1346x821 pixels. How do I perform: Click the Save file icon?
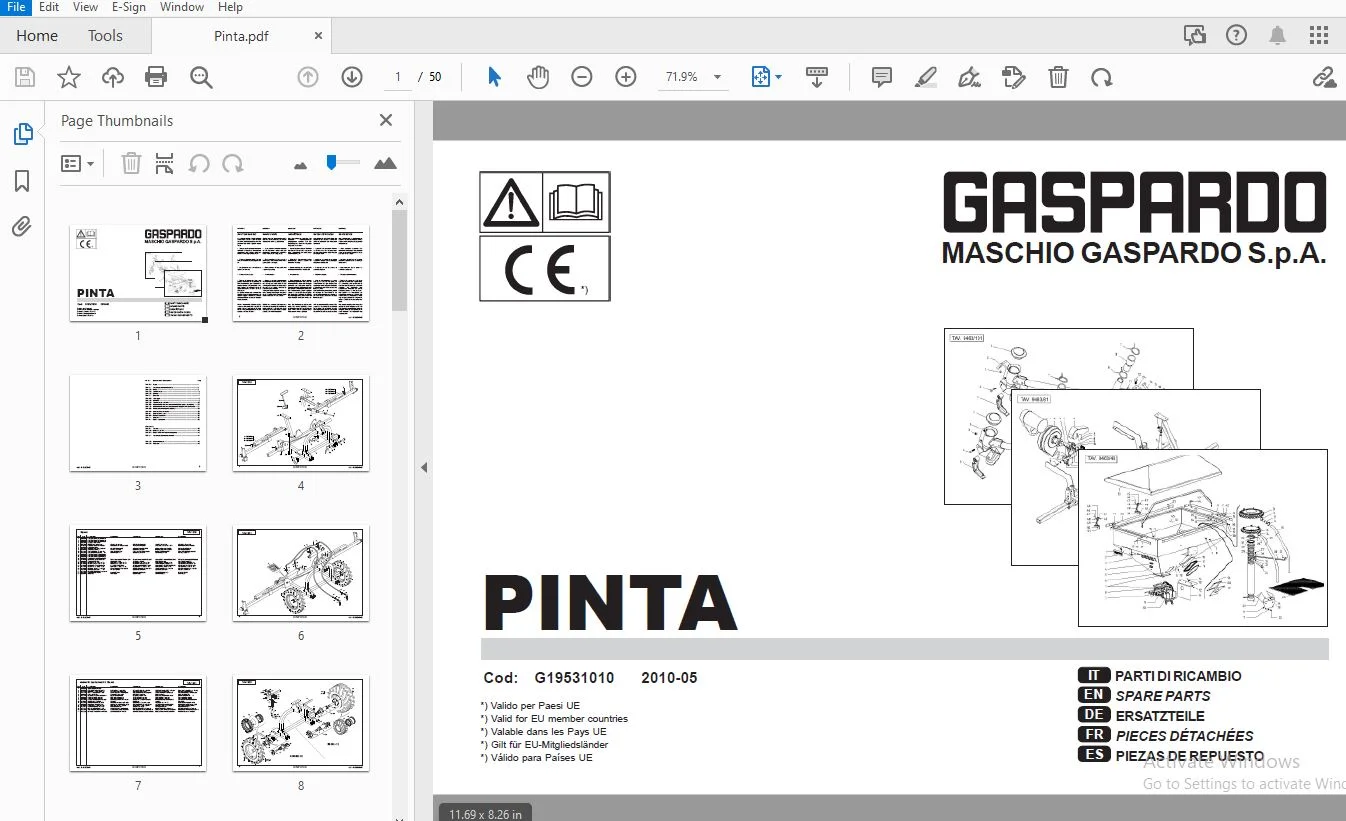click(x=25, y=77)
